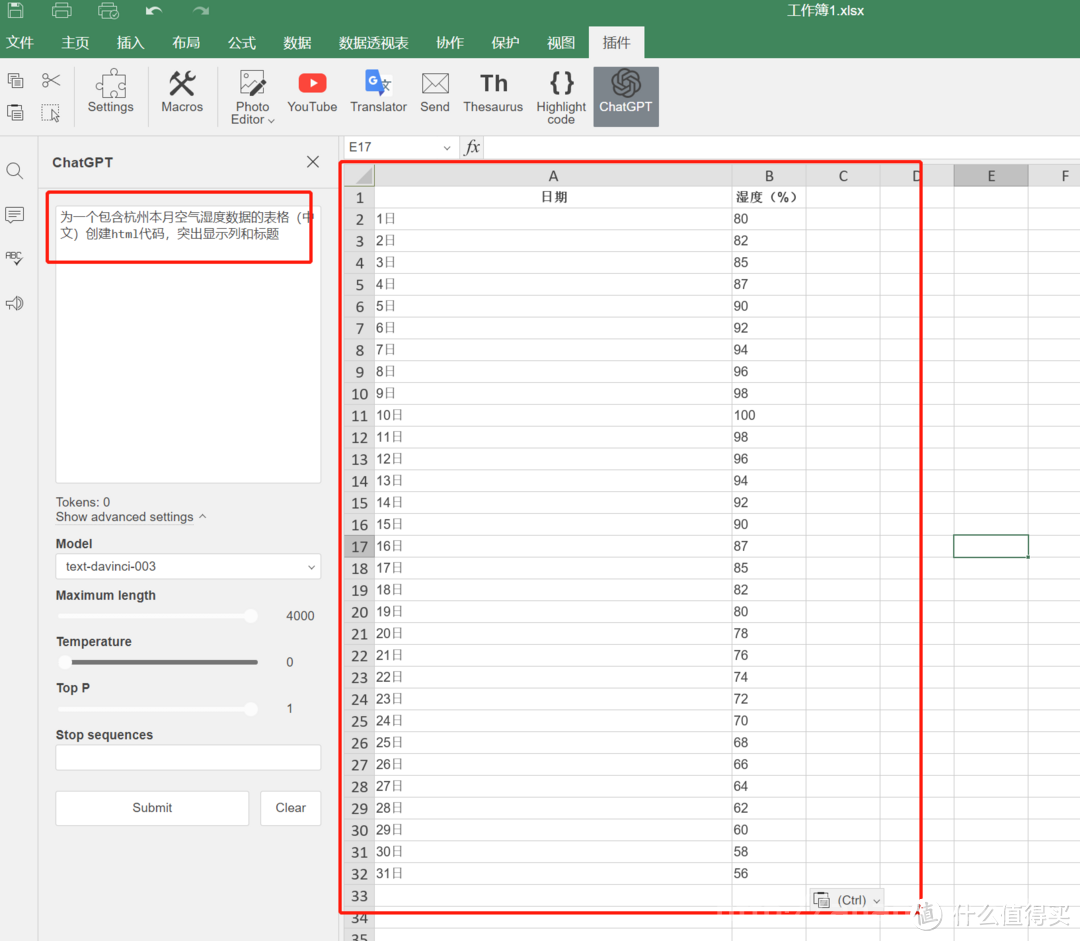
Task: Click the Print icon in title bar
Action: 61,10
